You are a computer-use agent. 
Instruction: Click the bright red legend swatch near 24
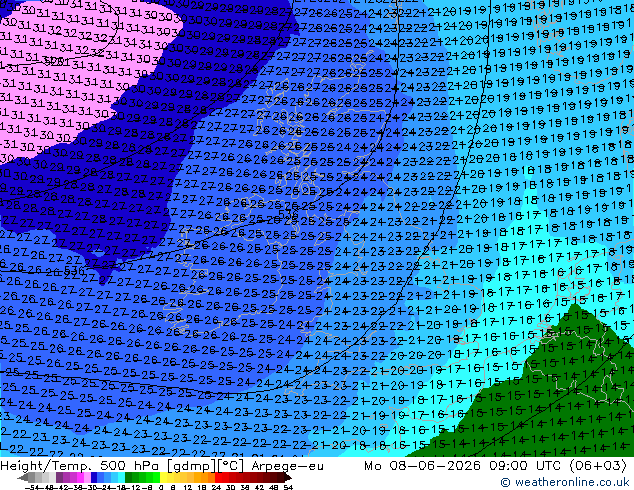[x=218, y=478]
